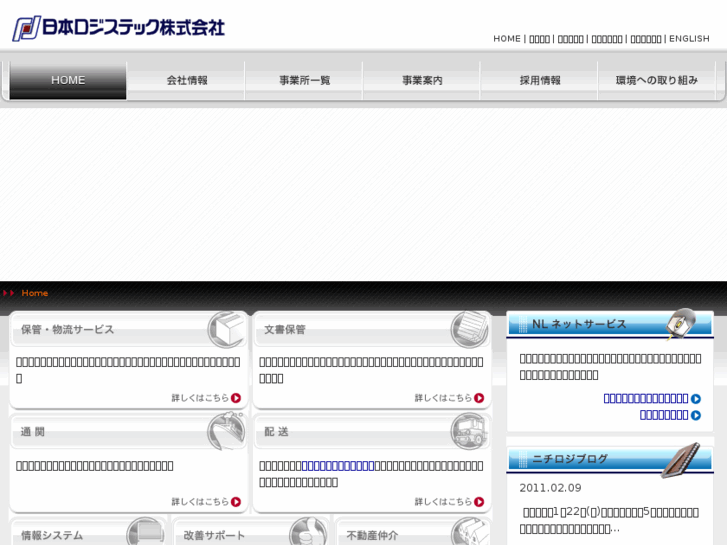Open the 文書保管 heading
This screenshot has height=545, width=727.
tap(285, 329)
